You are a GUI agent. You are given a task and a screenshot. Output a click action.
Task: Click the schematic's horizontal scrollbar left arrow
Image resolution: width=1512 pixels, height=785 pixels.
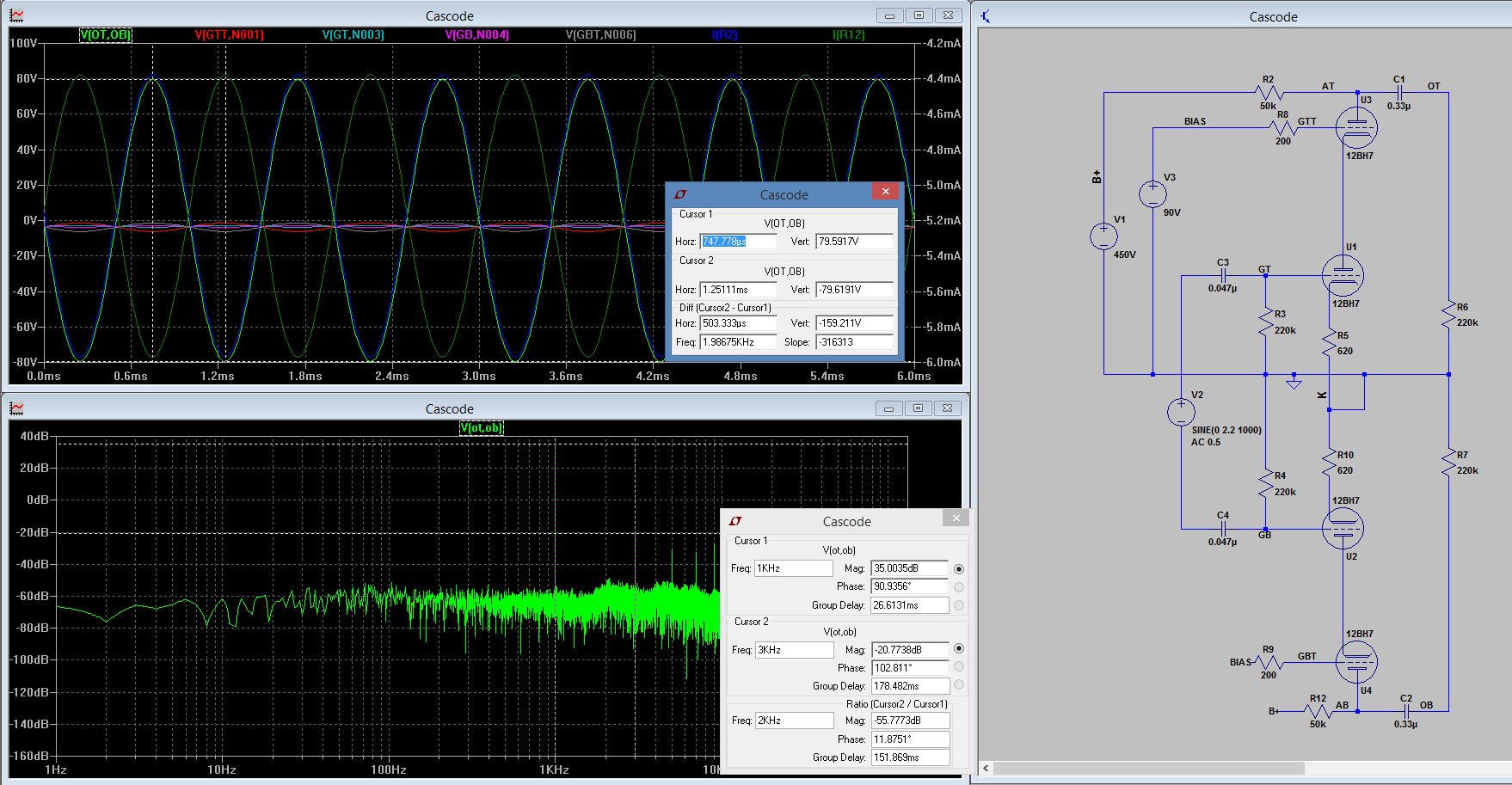(x=986, y=769)
